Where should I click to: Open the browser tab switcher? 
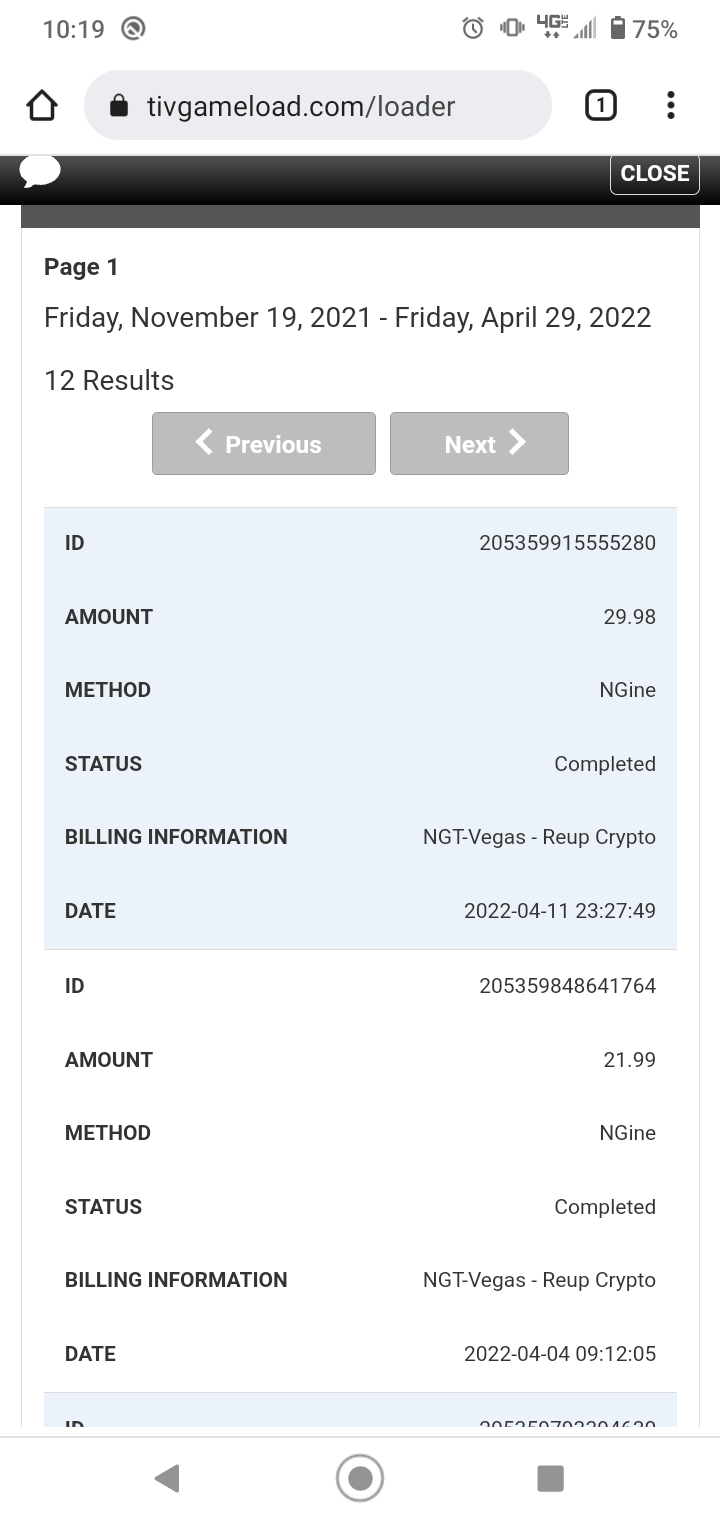pos(600,105)
